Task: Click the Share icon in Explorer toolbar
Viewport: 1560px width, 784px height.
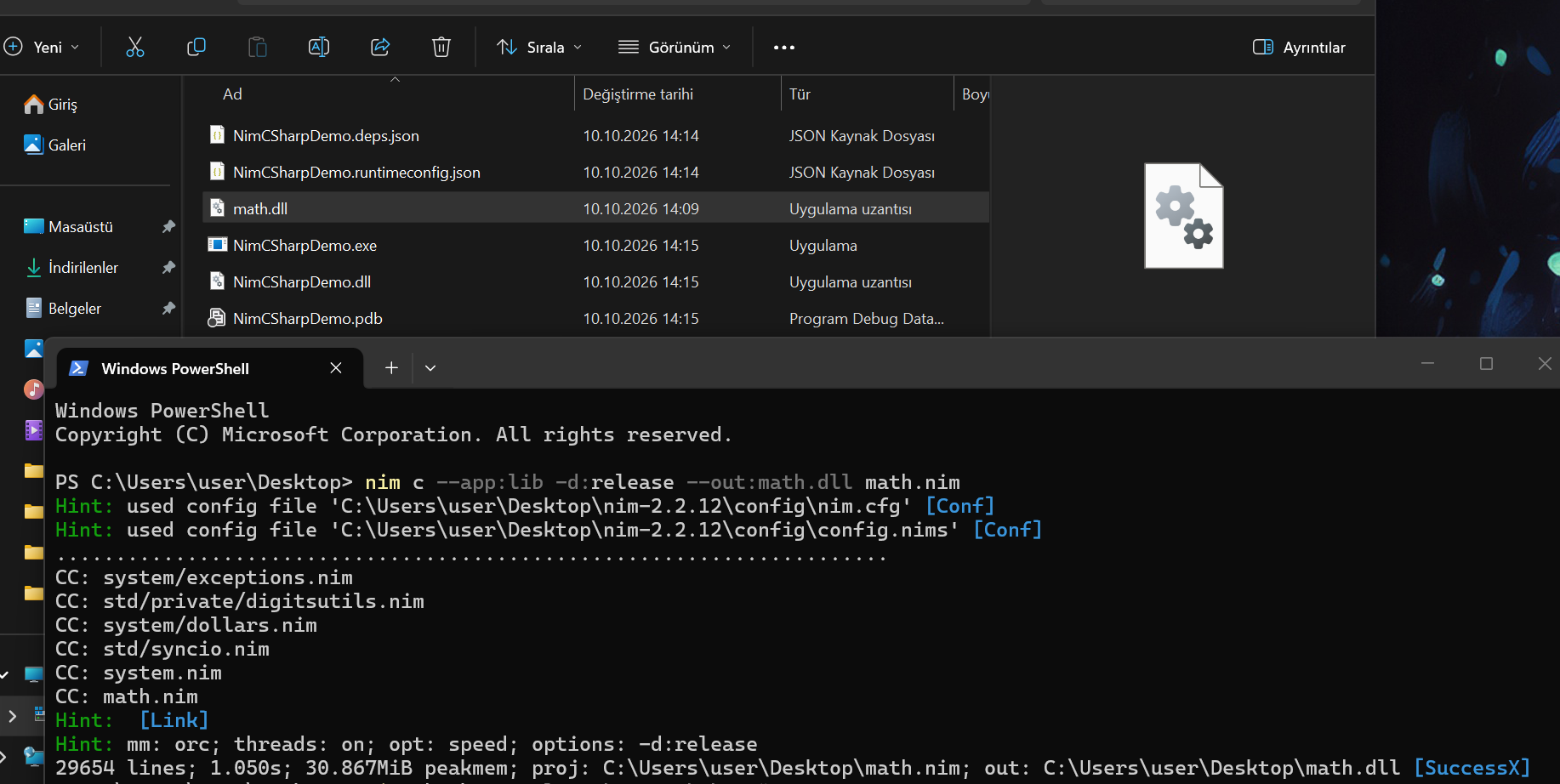Action: pyautogui.click(x=380, y=47)
